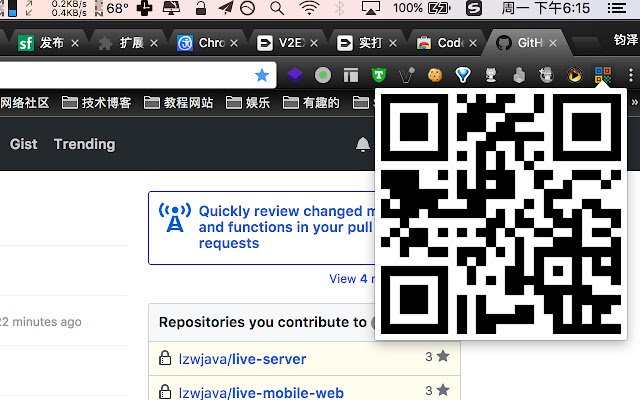Click the padlock icon in menu bar
Viewport: 640px width, 400px height.
point(200,8)
